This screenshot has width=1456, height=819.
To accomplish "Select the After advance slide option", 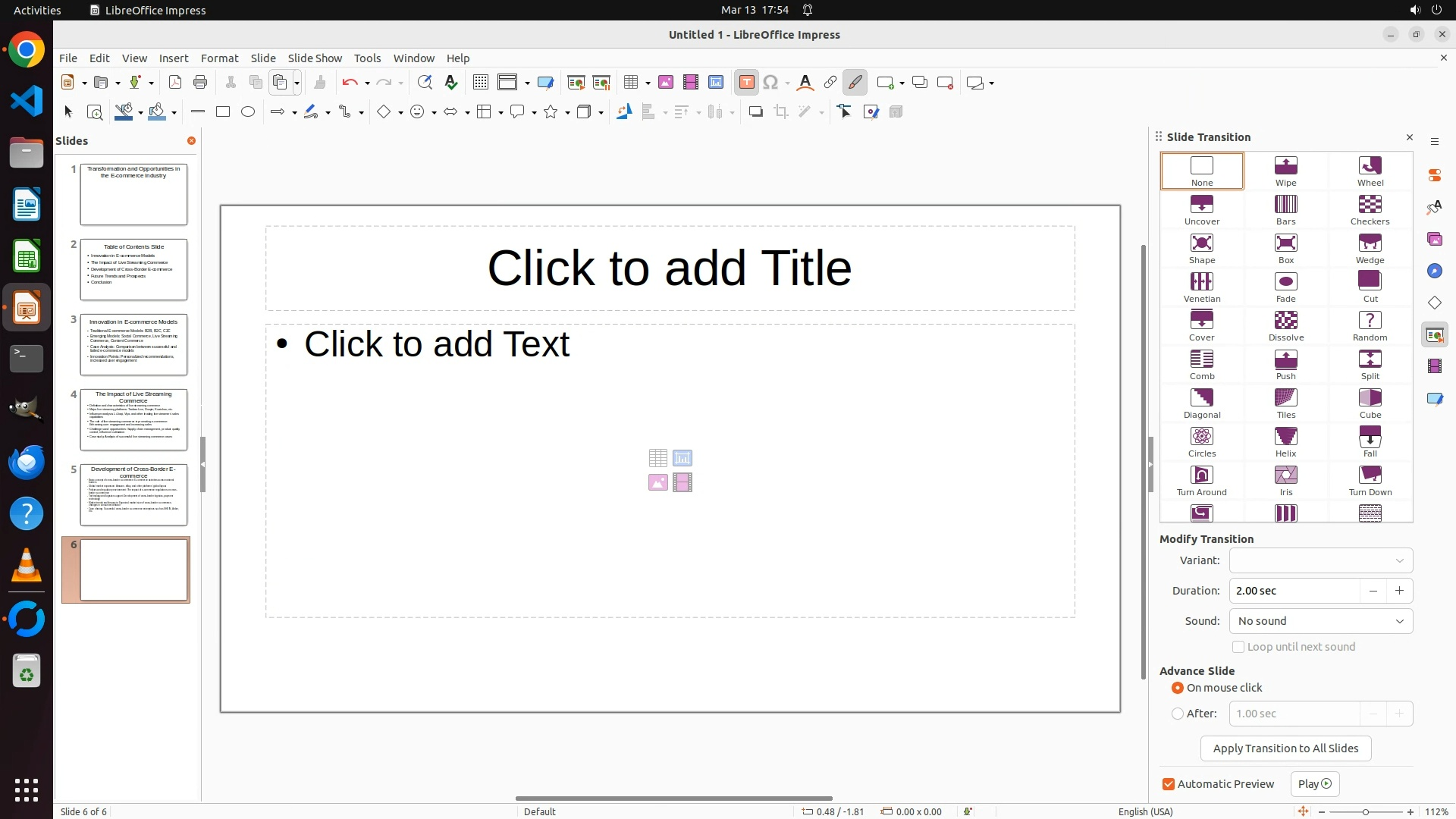I will tap(1178, 714).
